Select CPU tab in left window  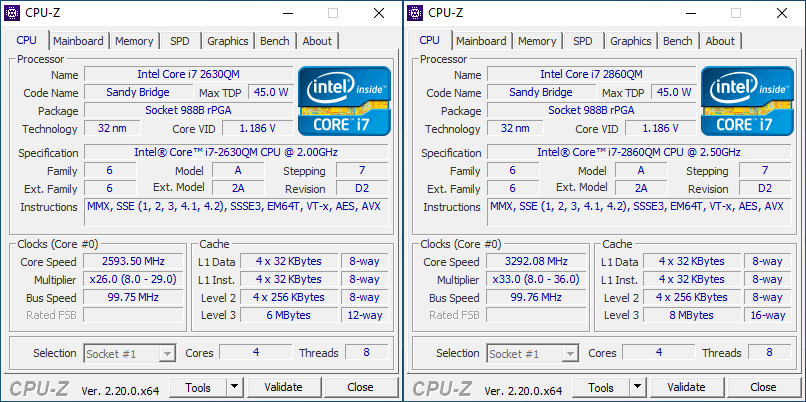pyautogui.click(x=27, y=40)
